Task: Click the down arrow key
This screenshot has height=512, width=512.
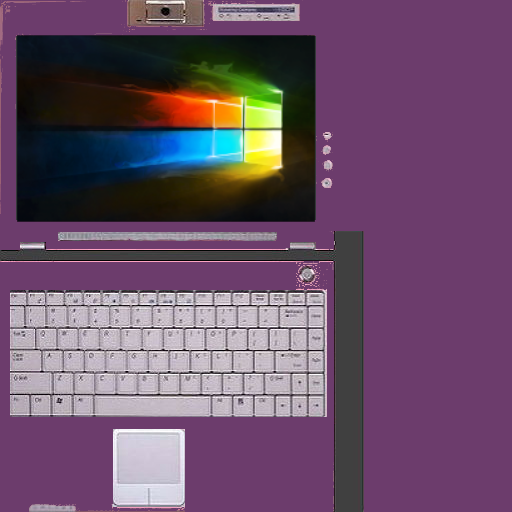Action: coord(300,406)
